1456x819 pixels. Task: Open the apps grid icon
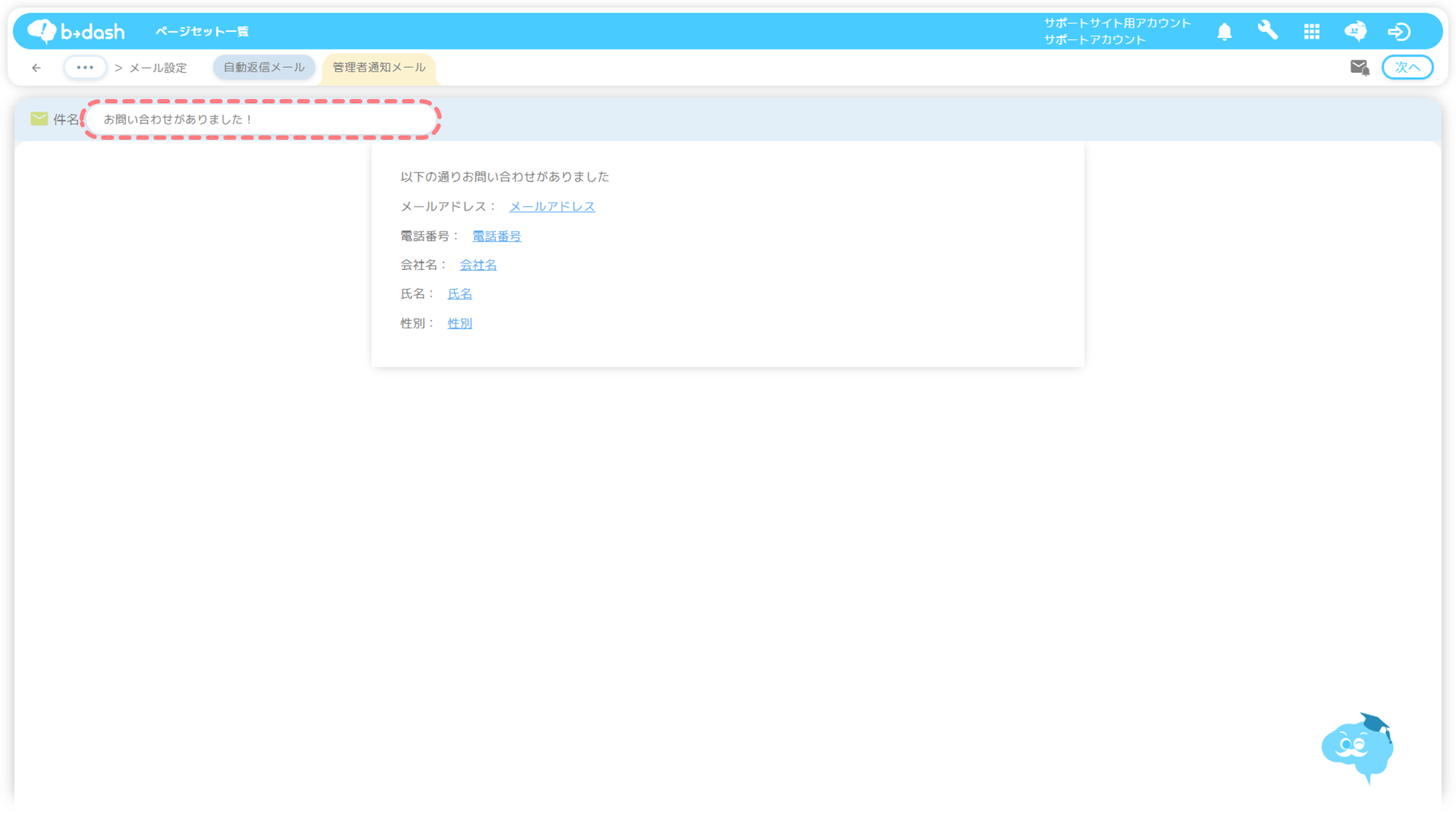1311,31
